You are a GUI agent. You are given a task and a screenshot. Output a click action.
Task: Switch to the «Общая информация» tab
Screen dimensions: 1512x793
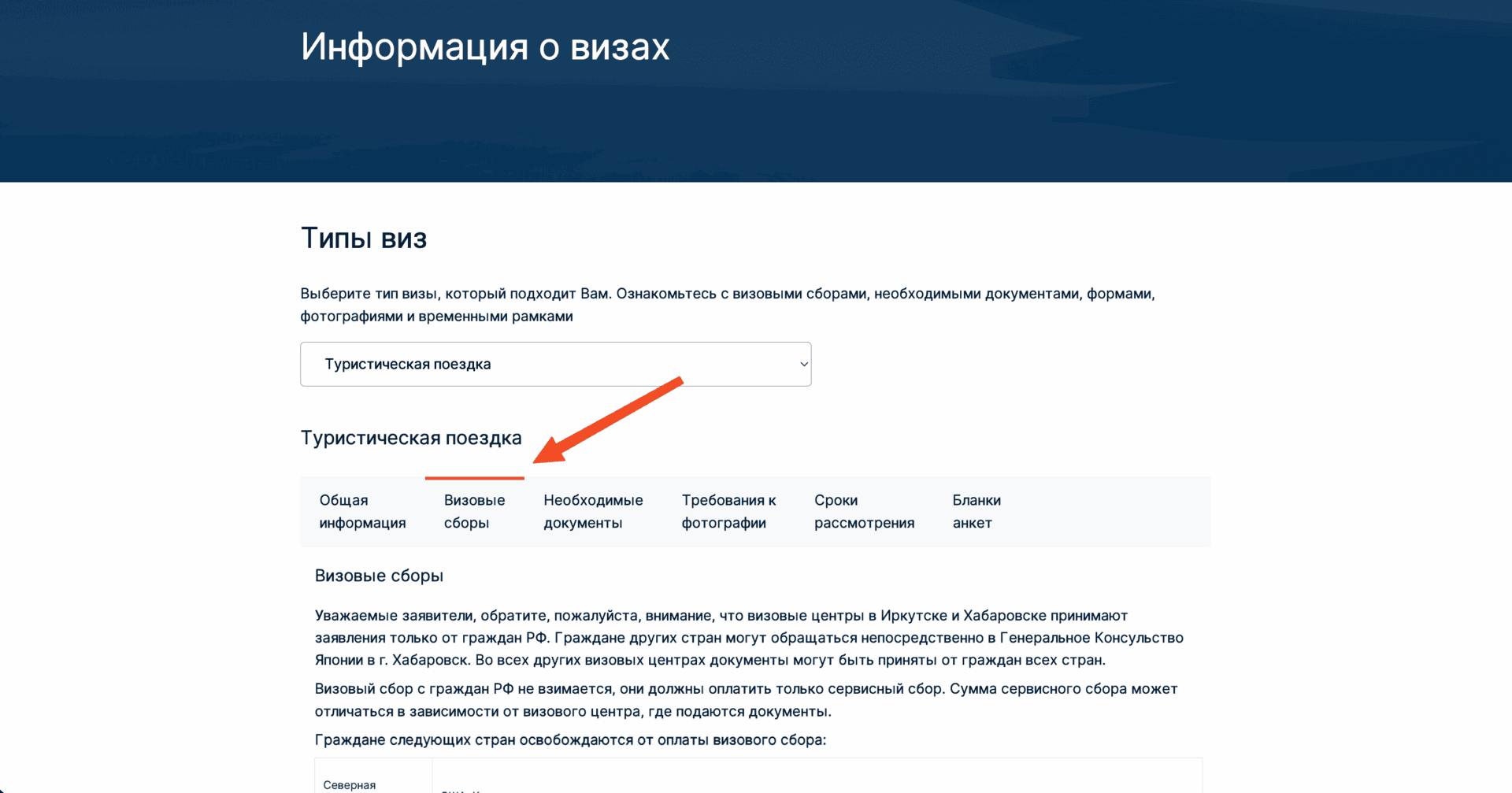[x=362, y=511]
